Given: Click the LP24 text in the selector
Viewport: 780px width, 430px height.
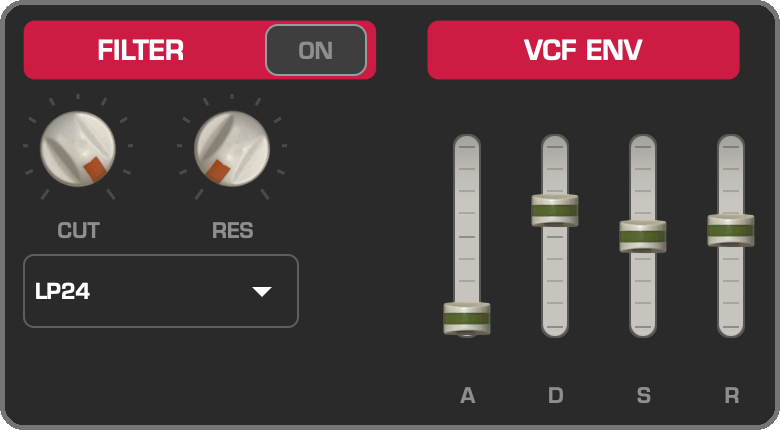Looking at the screenshot, I should (62, 291).
